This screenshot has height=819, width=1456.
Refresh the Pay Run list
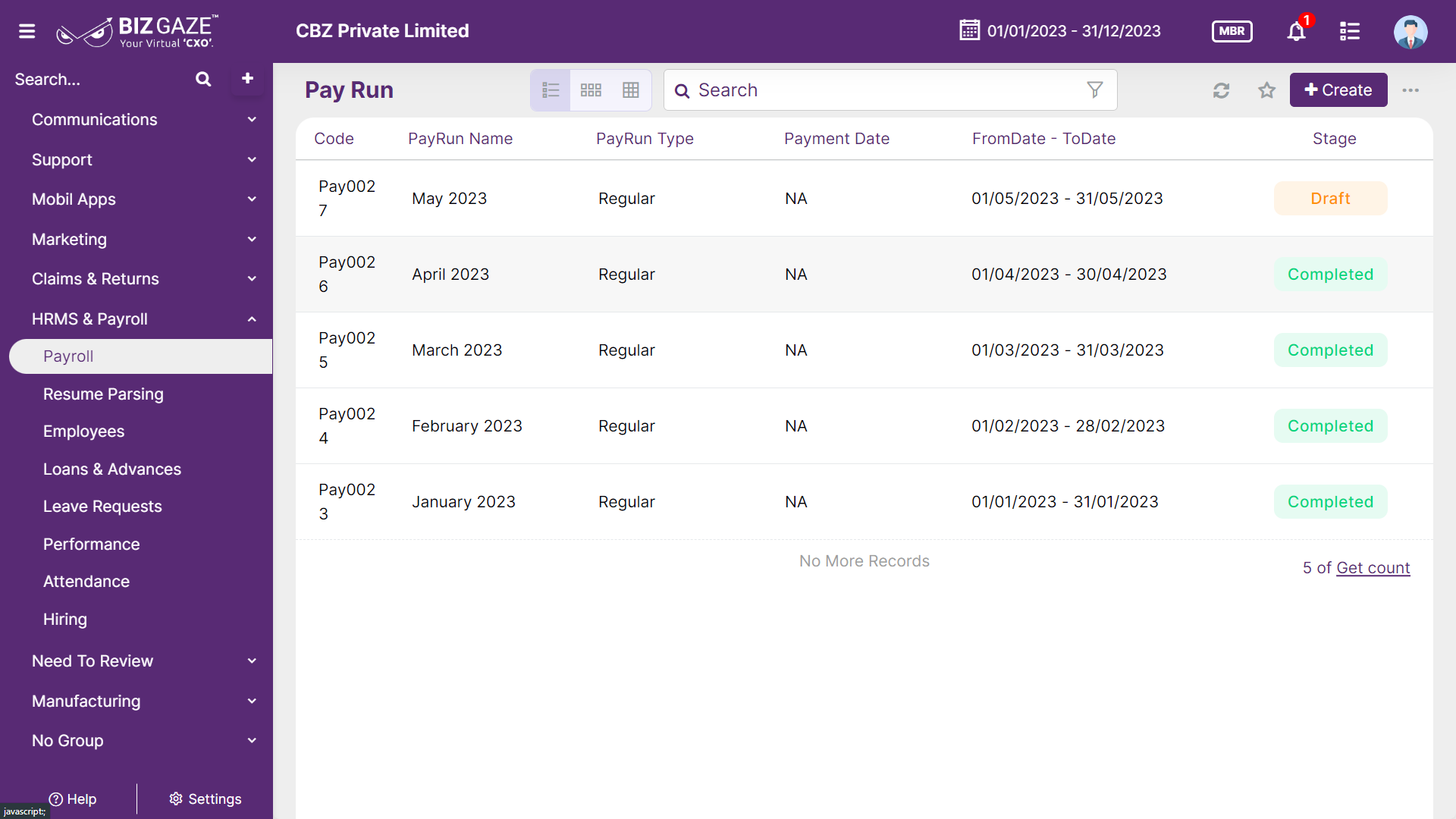click(x=1221, y=90)
